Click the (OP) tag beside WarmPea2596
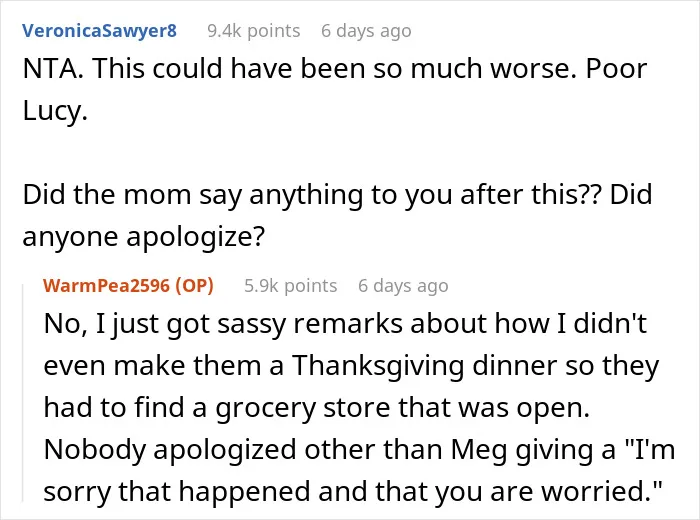The image size is (700, 520). [x=194, y=285]
